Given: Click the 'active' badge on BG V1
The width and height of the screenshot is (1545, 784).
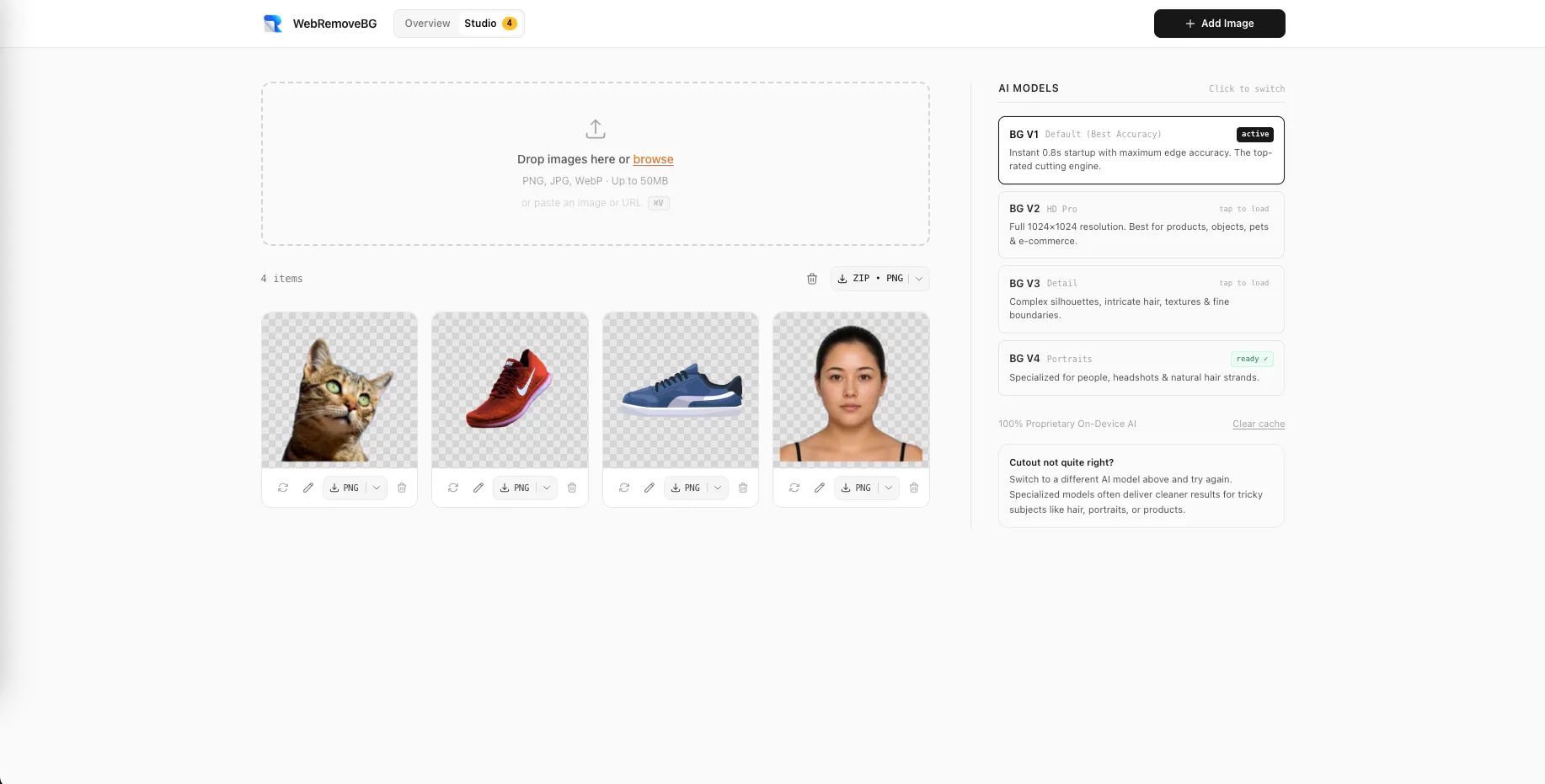Looking at the screenshot, I should click(1255, 134).
